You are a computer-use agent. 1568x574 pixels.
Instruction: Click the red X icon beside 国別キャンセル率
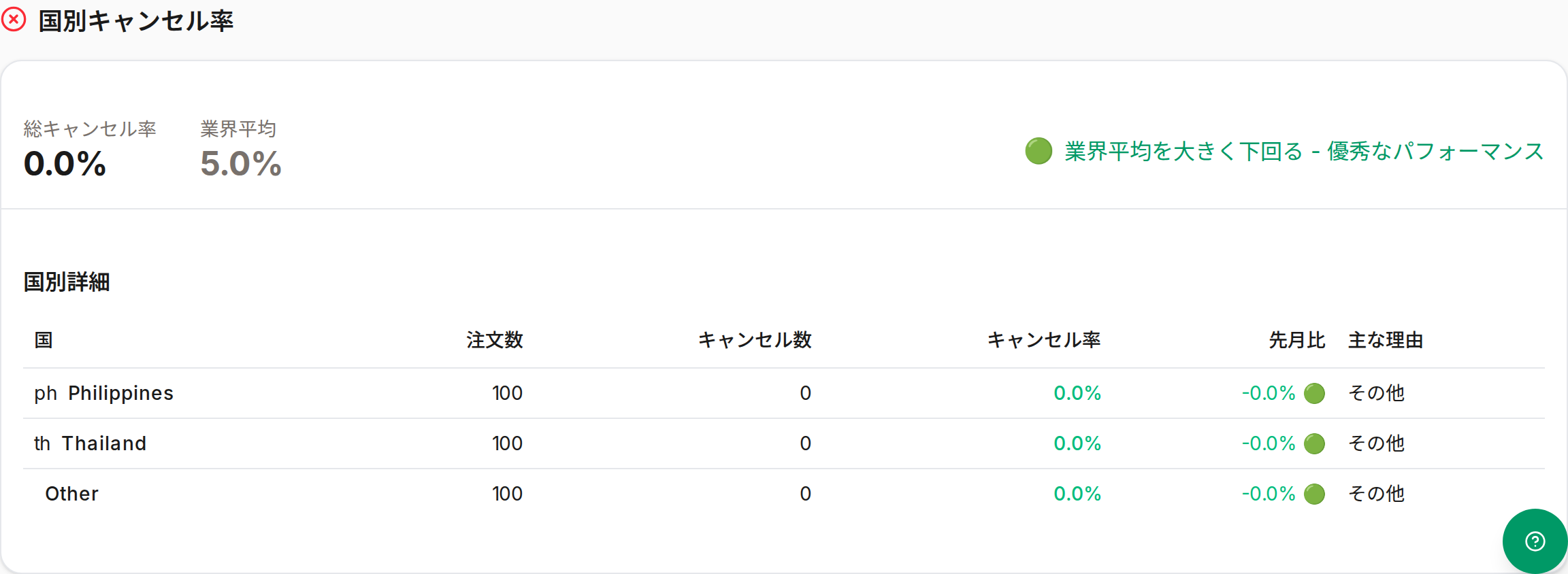click(x=14, y=20)
